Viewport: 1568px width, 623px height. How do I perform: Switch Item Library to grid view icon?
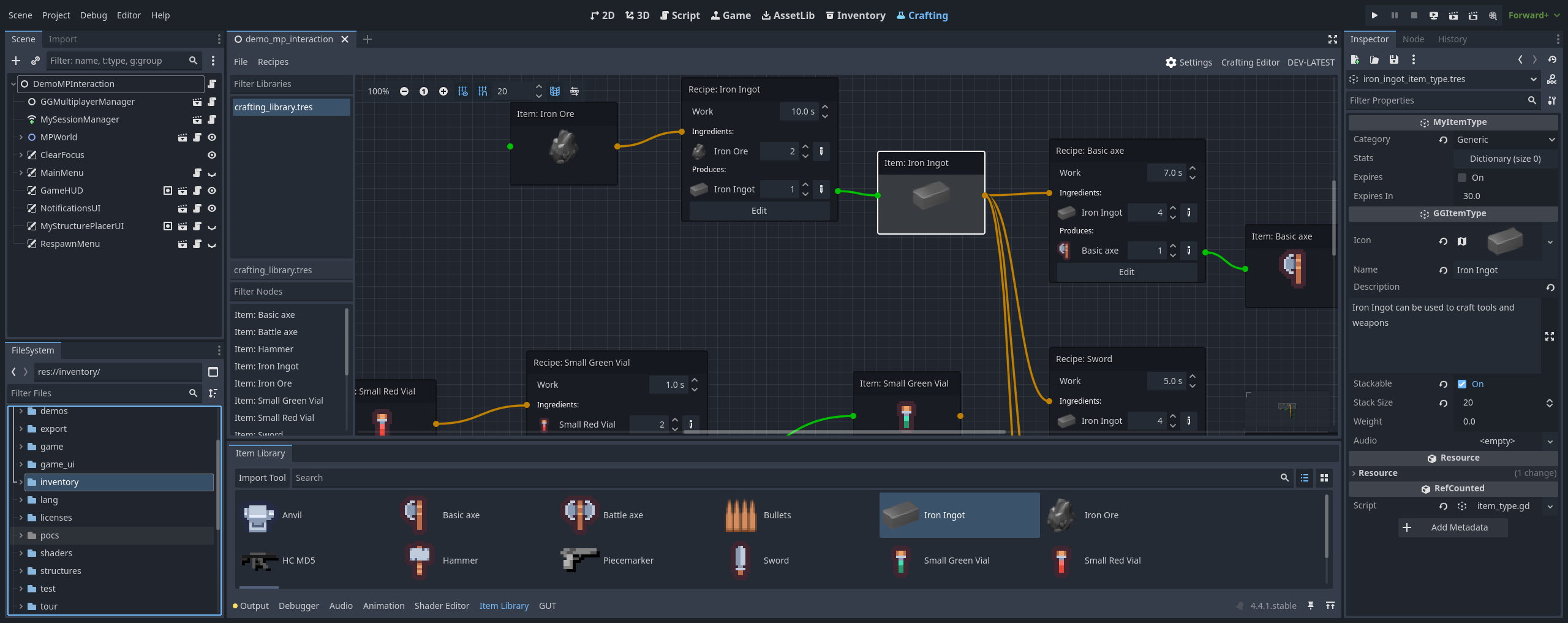tap(1324, 478)
